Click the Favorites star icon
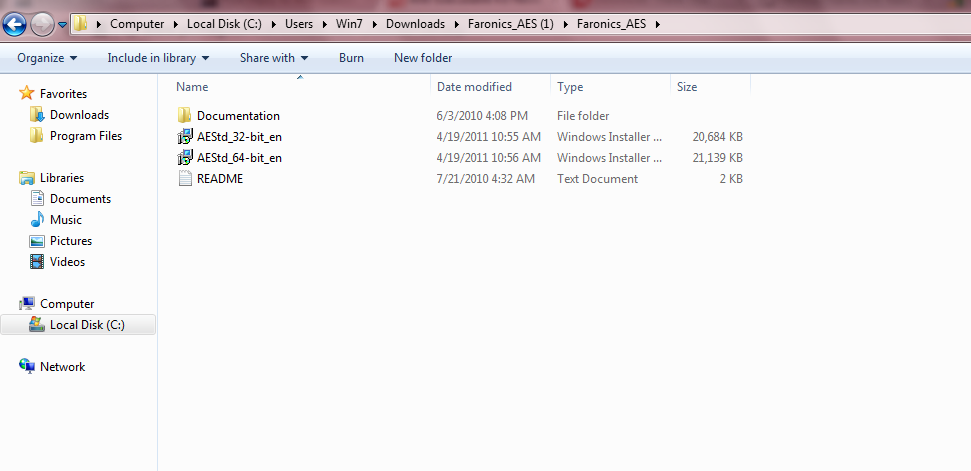The image size is (971, 471). point(27,93)
